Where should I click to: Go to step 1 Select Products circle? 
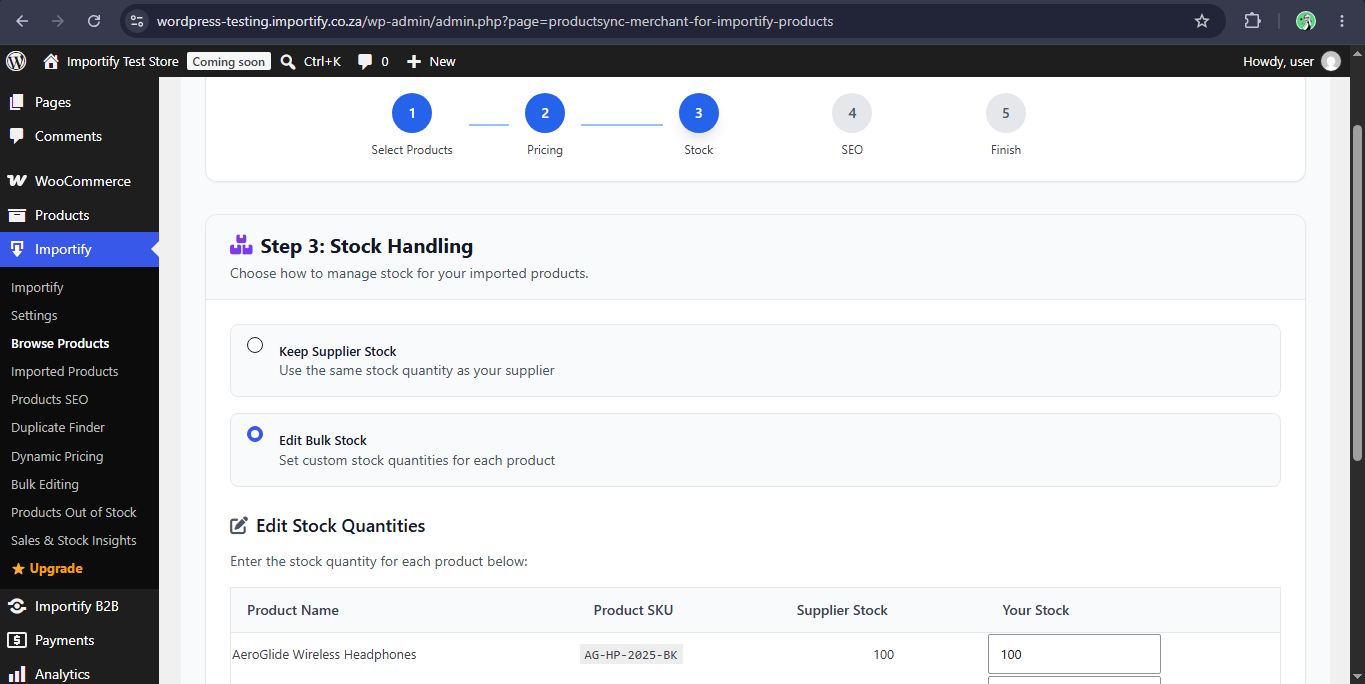pyautogui.click(x=412, y=113)
